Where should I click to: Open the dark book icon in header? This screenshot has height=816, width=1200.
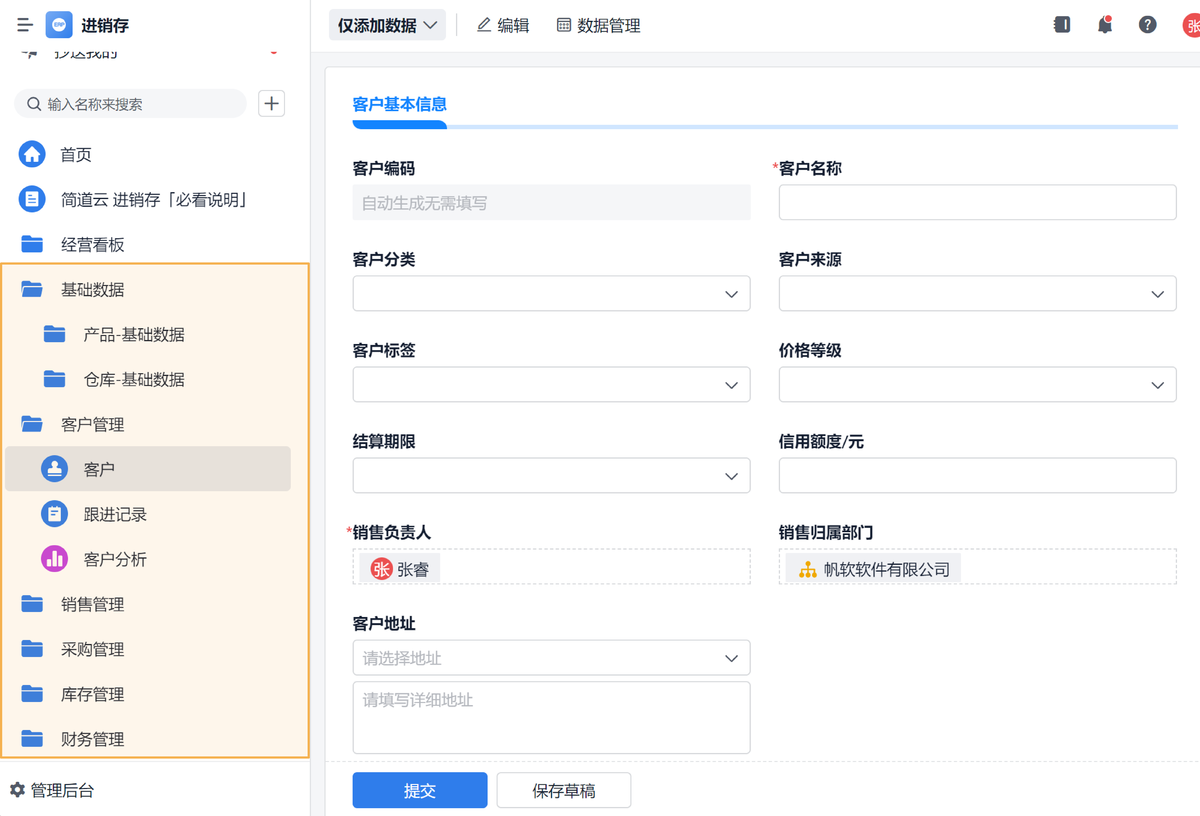tap(1062, 25)
